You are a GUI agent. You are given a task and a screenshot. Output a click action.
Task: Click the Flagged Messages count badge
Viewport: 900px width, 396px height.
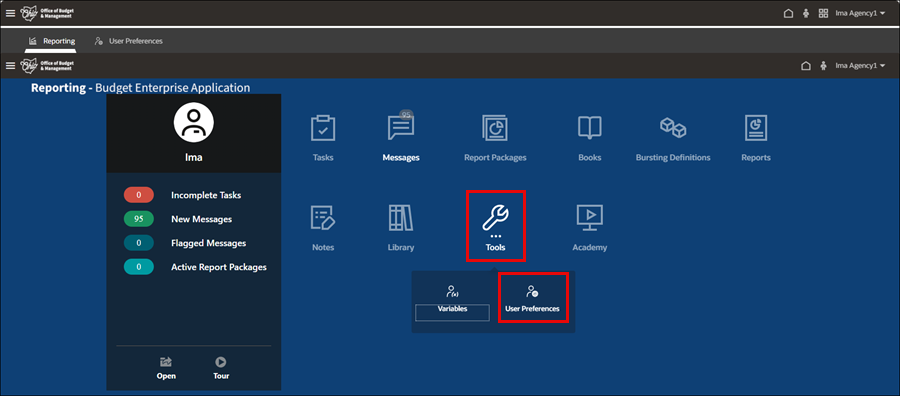pyautogui.click(x=138, y=243)
